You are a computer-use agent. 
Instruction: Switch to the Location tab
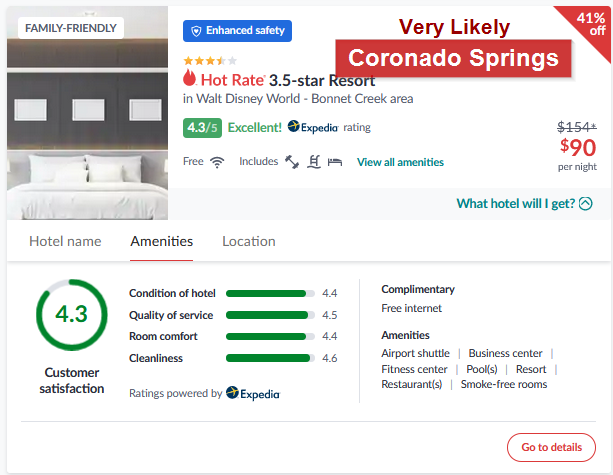point(249,242)
